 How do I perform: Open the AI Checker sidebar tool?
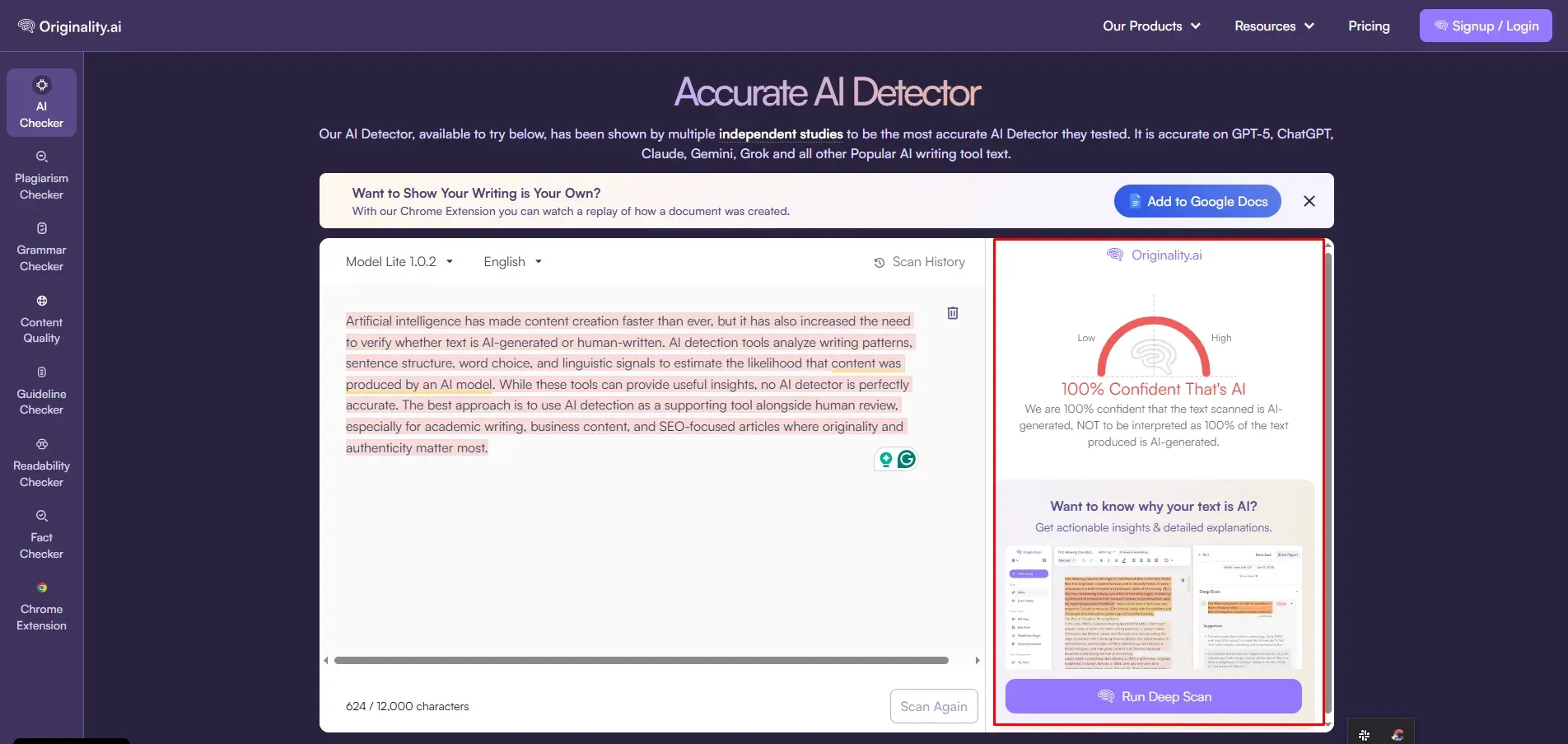pos(41,103)
